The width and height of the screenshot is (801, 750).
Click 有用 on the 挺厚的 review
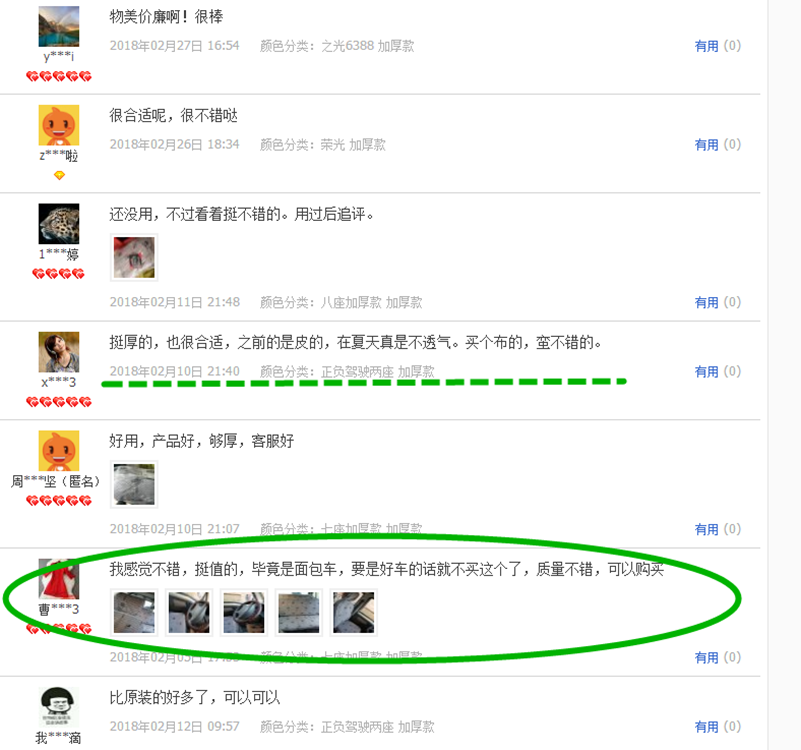(x=706, y=371)
